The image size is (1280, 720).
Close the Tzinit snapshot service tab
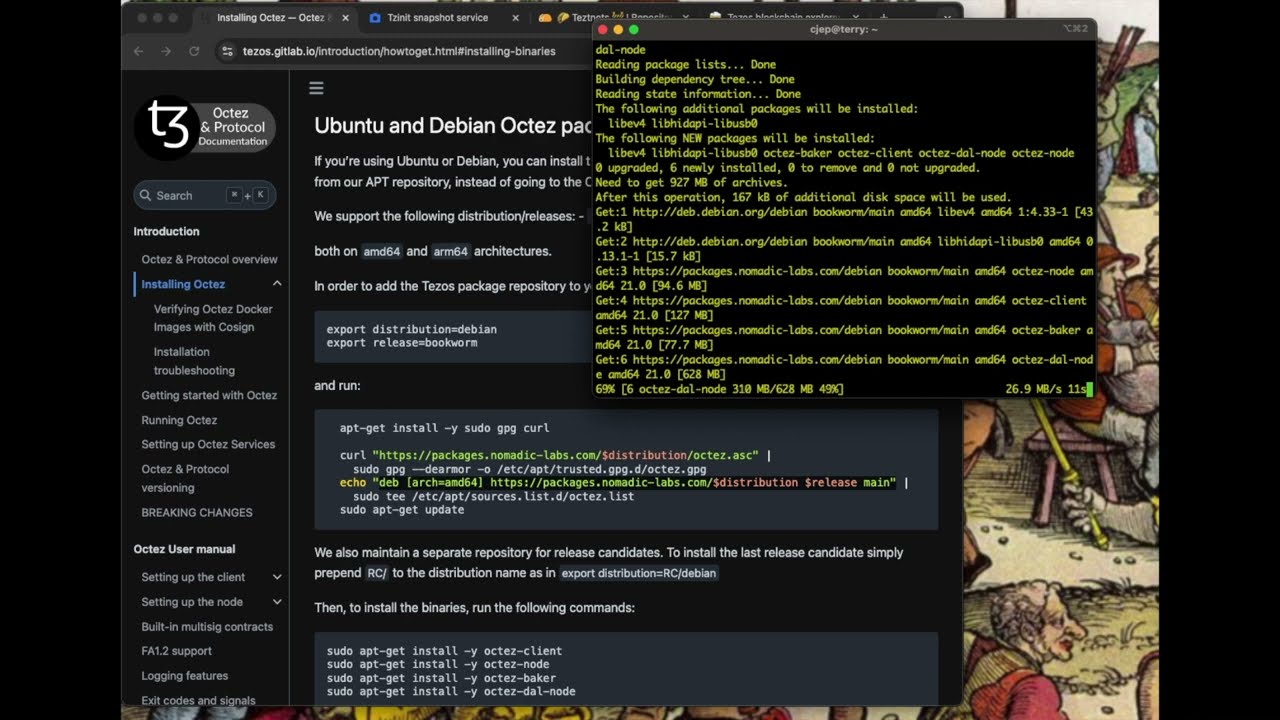[x=516, y=18]
